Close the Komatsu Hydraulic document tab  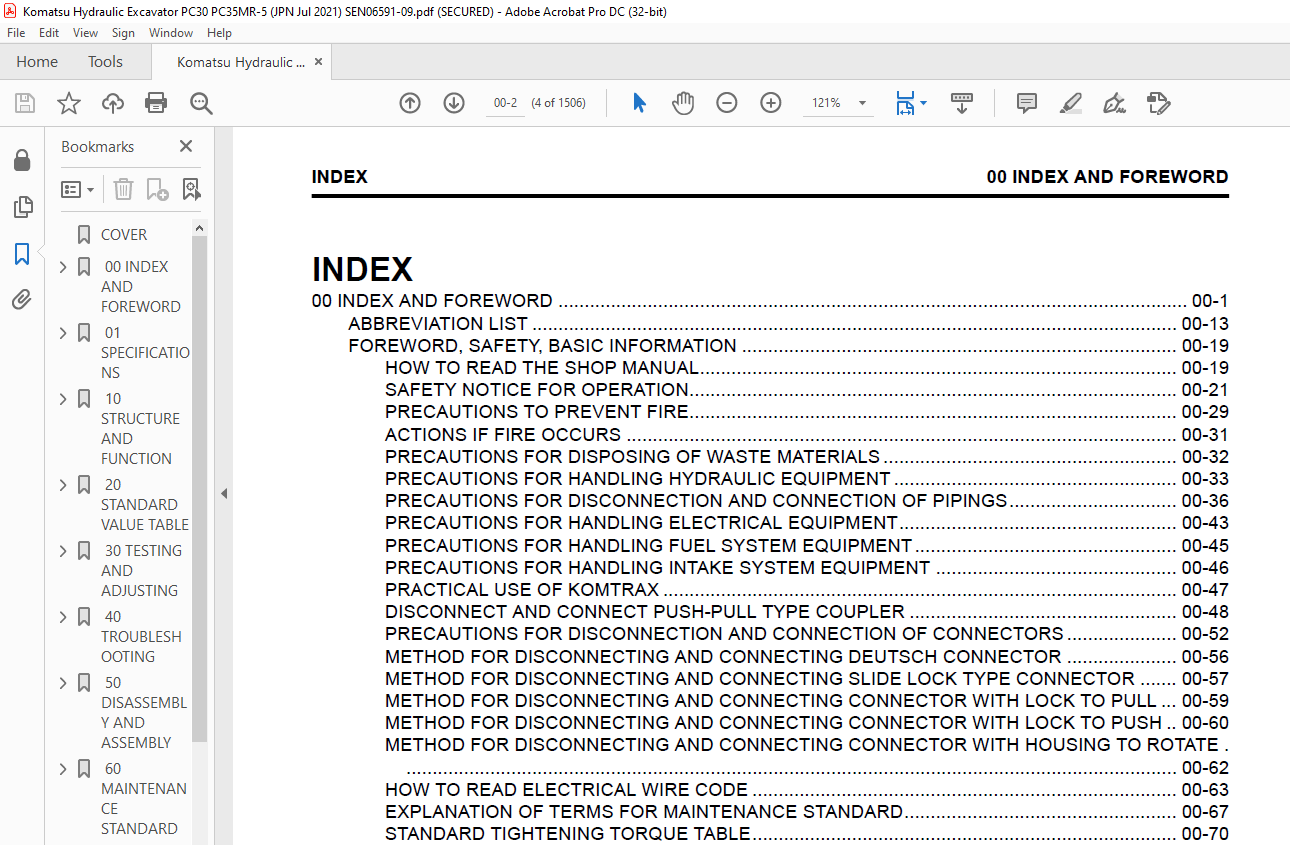tap(318, 62)
